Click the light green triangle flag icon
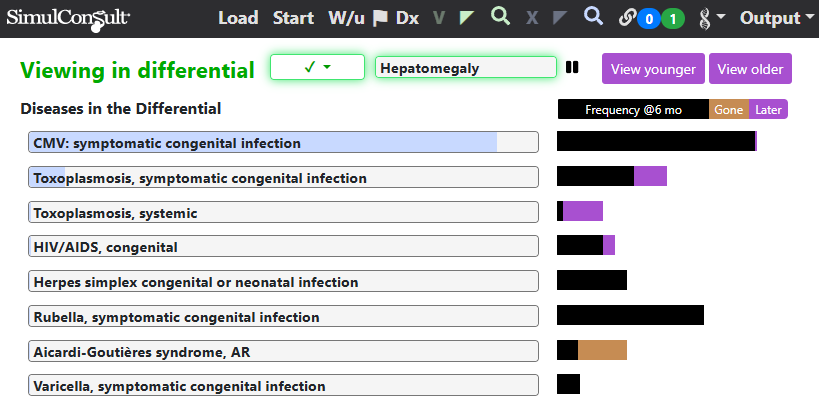 467,18
